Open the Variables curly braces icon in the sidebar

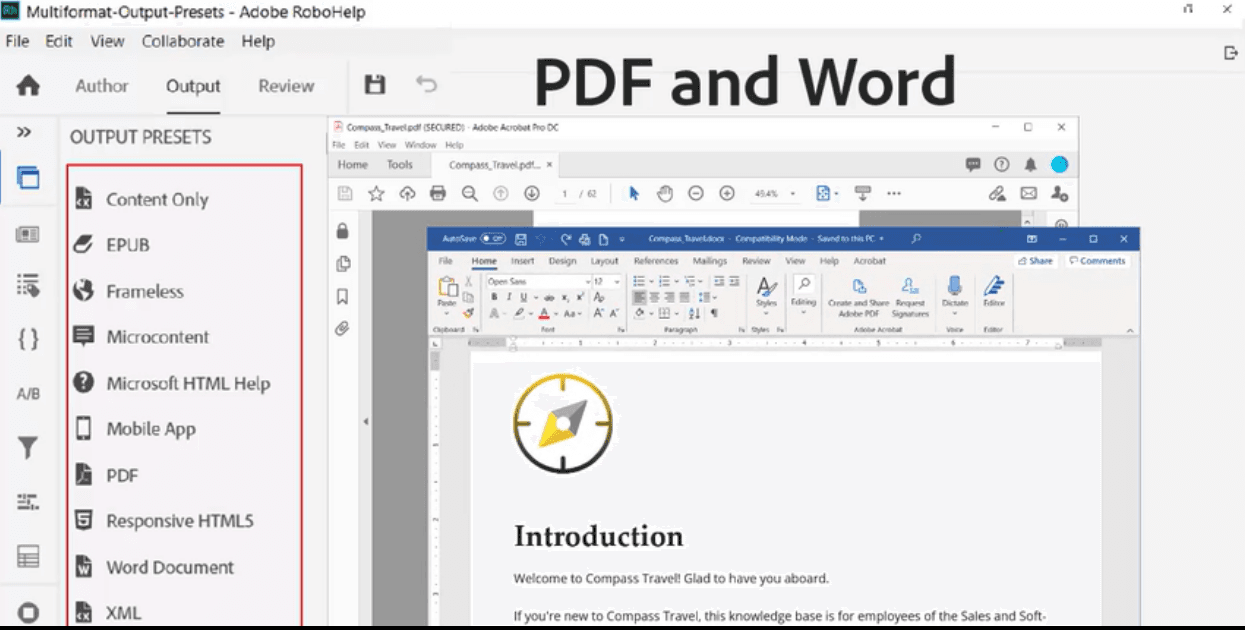click(x=28, y=339)
